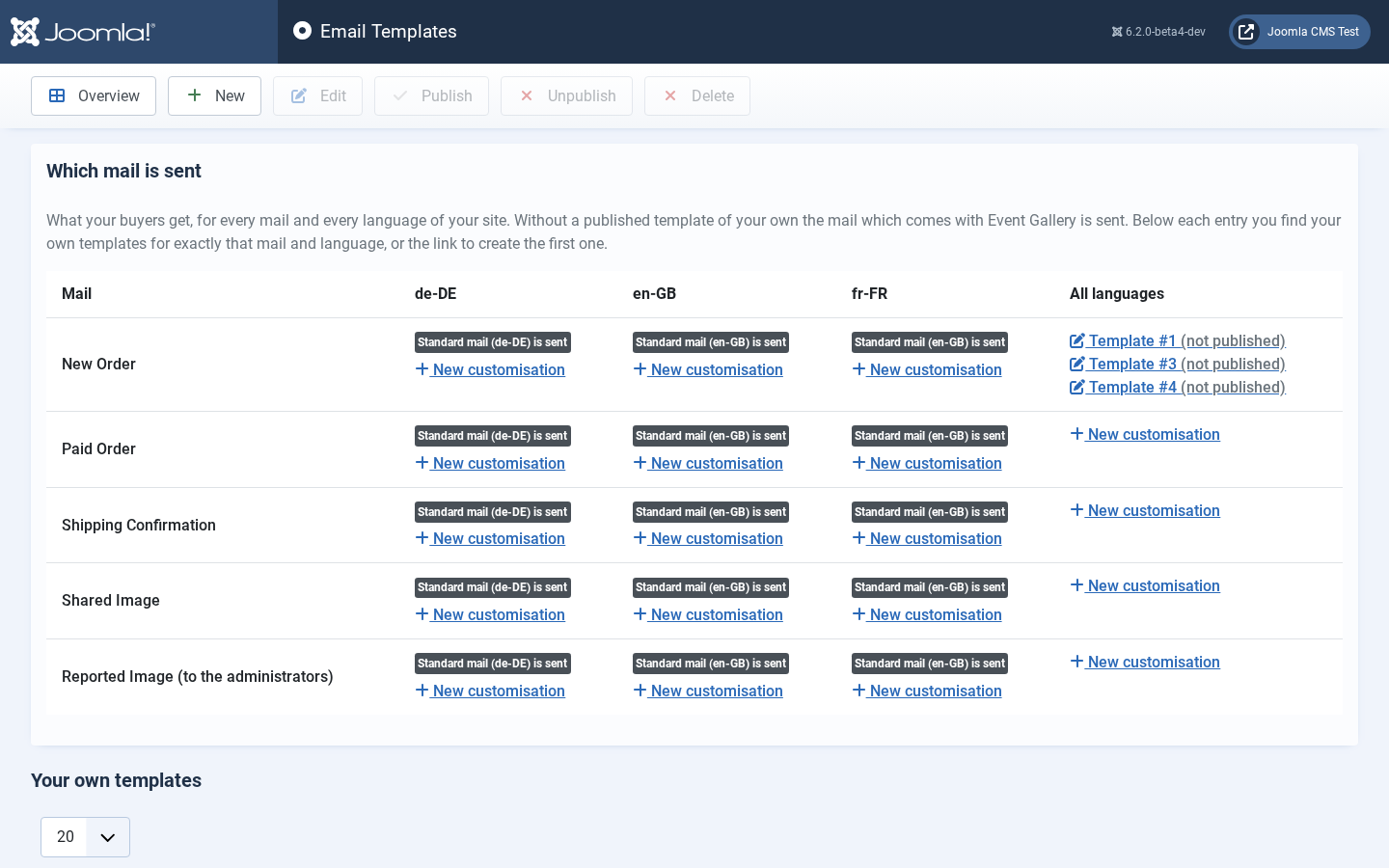Click the Shipping Confirmation row label
Image resolution: width=1389 pixels, height=868 pixels.
coord(139,526)
